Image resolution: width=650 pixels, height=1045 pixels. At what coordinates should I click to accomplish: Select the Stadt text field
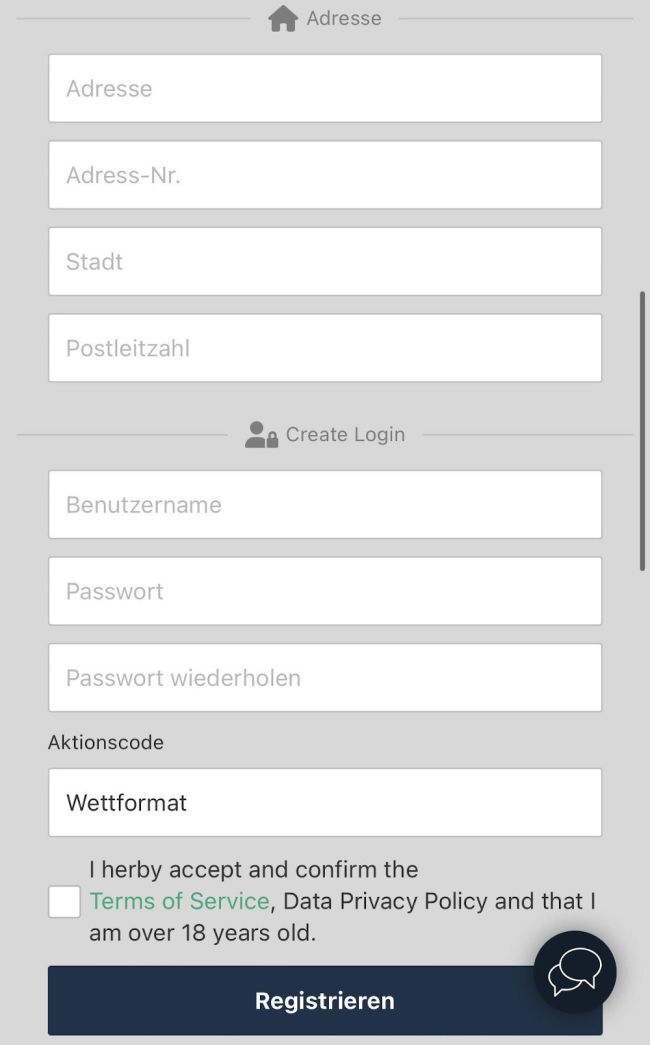coord(325,262)
